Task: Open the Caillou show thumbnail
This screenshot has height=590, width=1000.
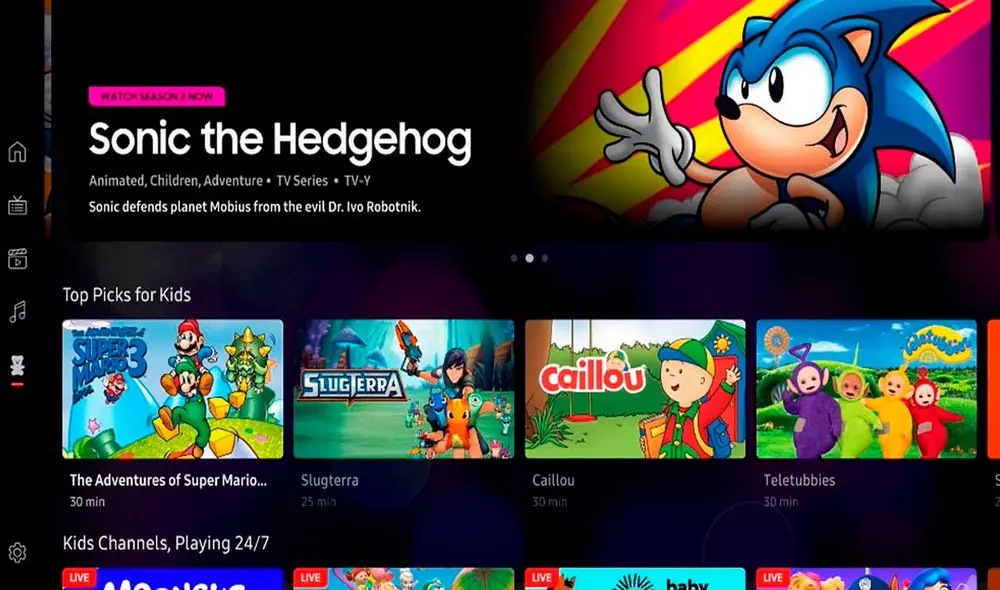Action: (x=635, y=389)
